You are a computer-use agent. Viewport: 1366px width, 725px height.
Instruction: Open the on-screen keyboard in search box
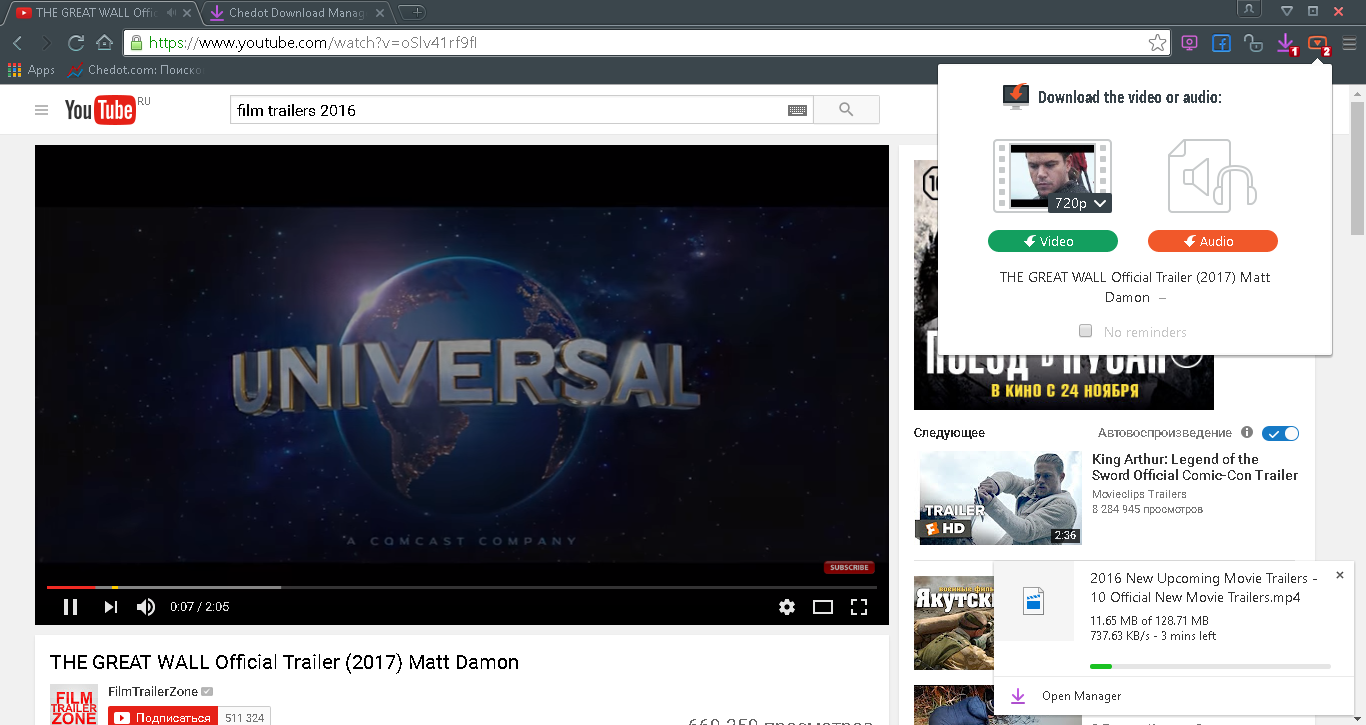coord(797,110)
